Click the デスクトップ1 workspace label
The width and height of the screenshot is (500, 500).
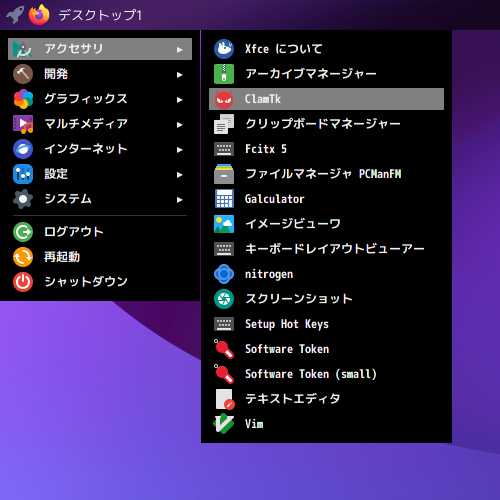pyautogui.click(x=100, y=15)
